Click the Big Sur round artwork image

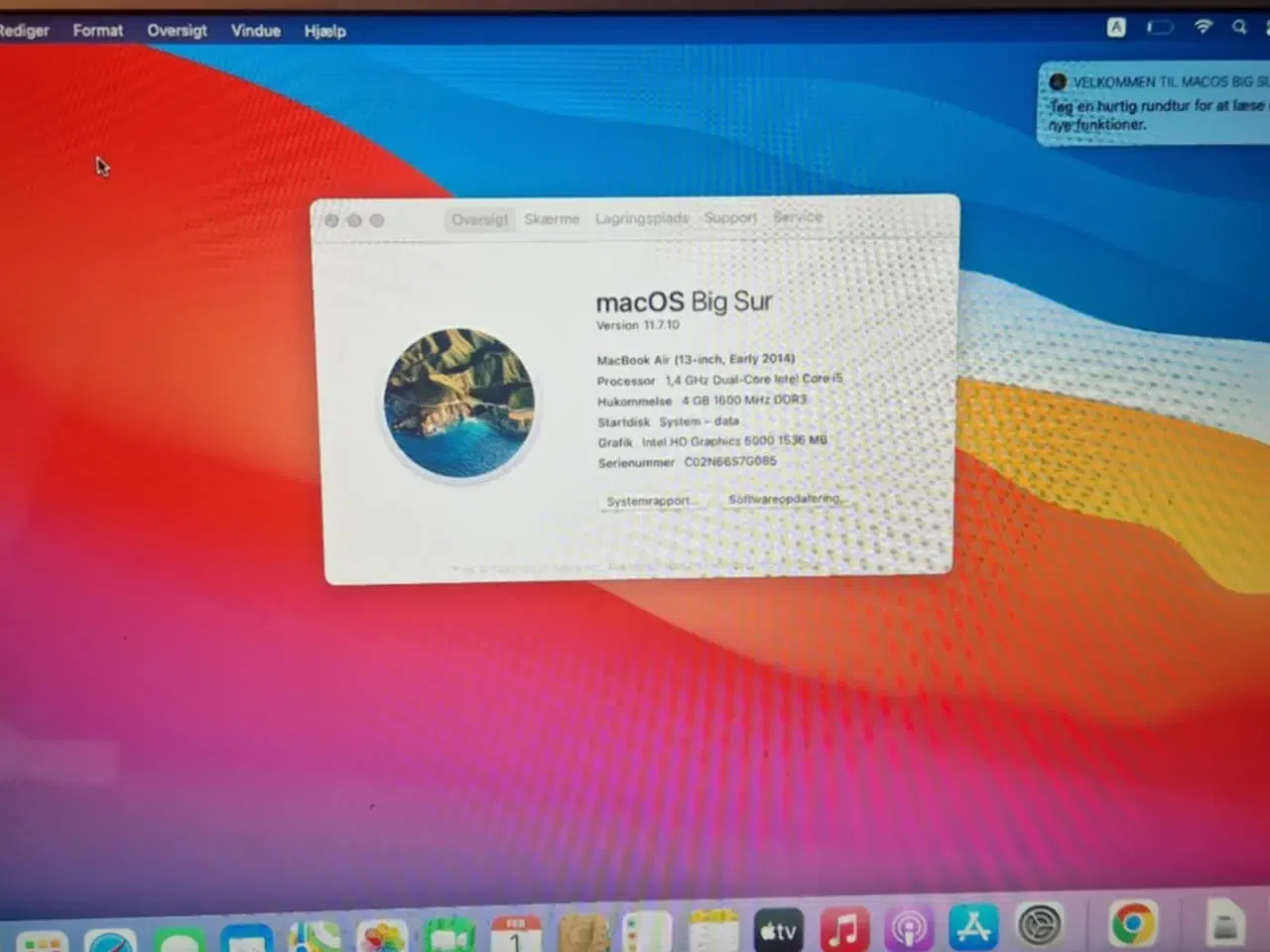(459, 403)
